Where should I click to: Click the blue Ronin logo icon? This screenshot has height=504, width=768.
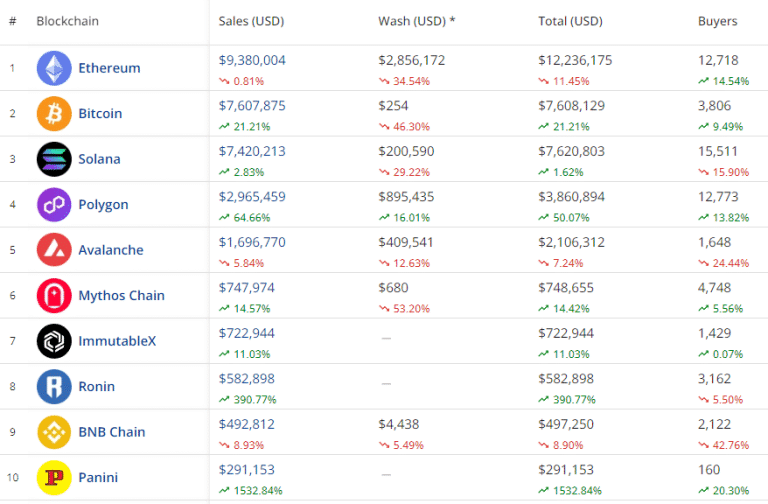(54, 387)
